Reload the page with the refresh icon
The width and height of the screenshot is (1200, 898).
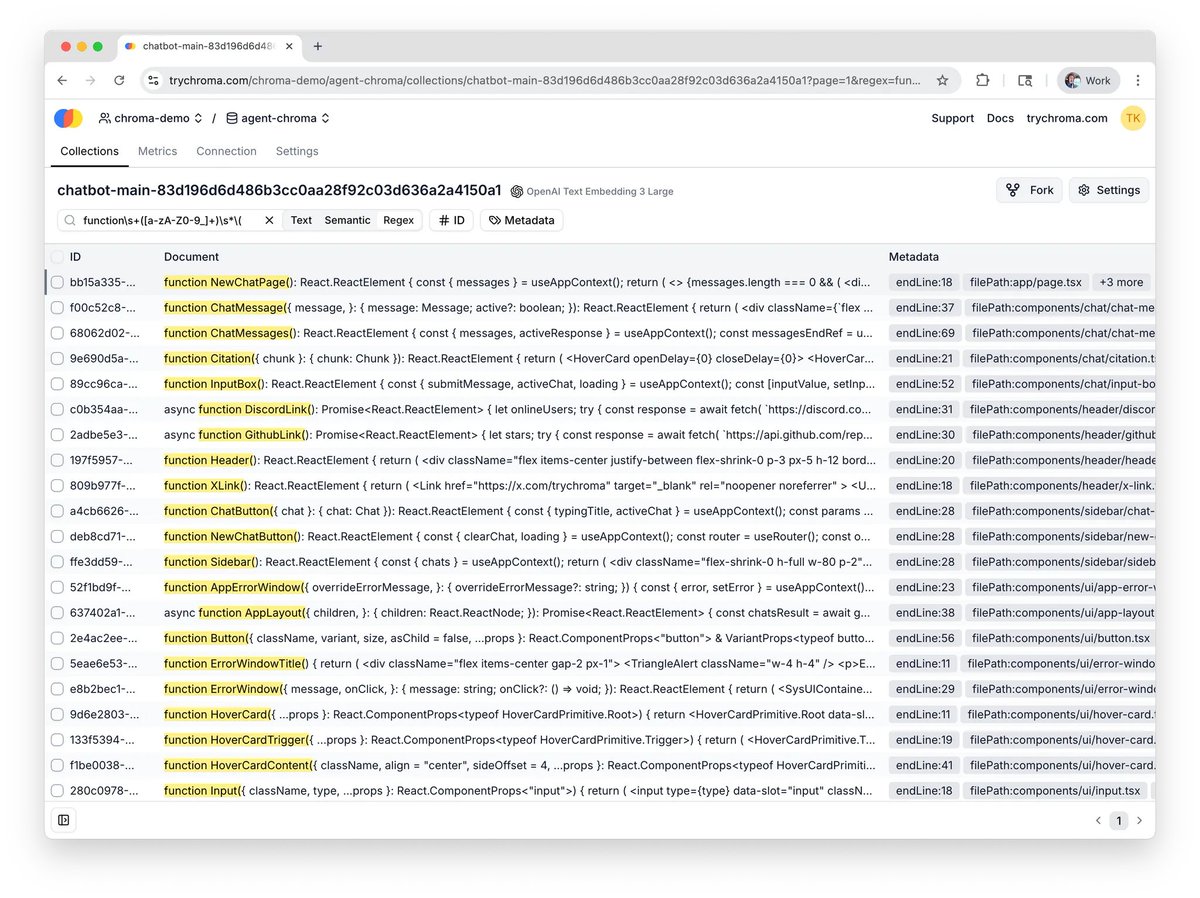(x=119, y=81)
